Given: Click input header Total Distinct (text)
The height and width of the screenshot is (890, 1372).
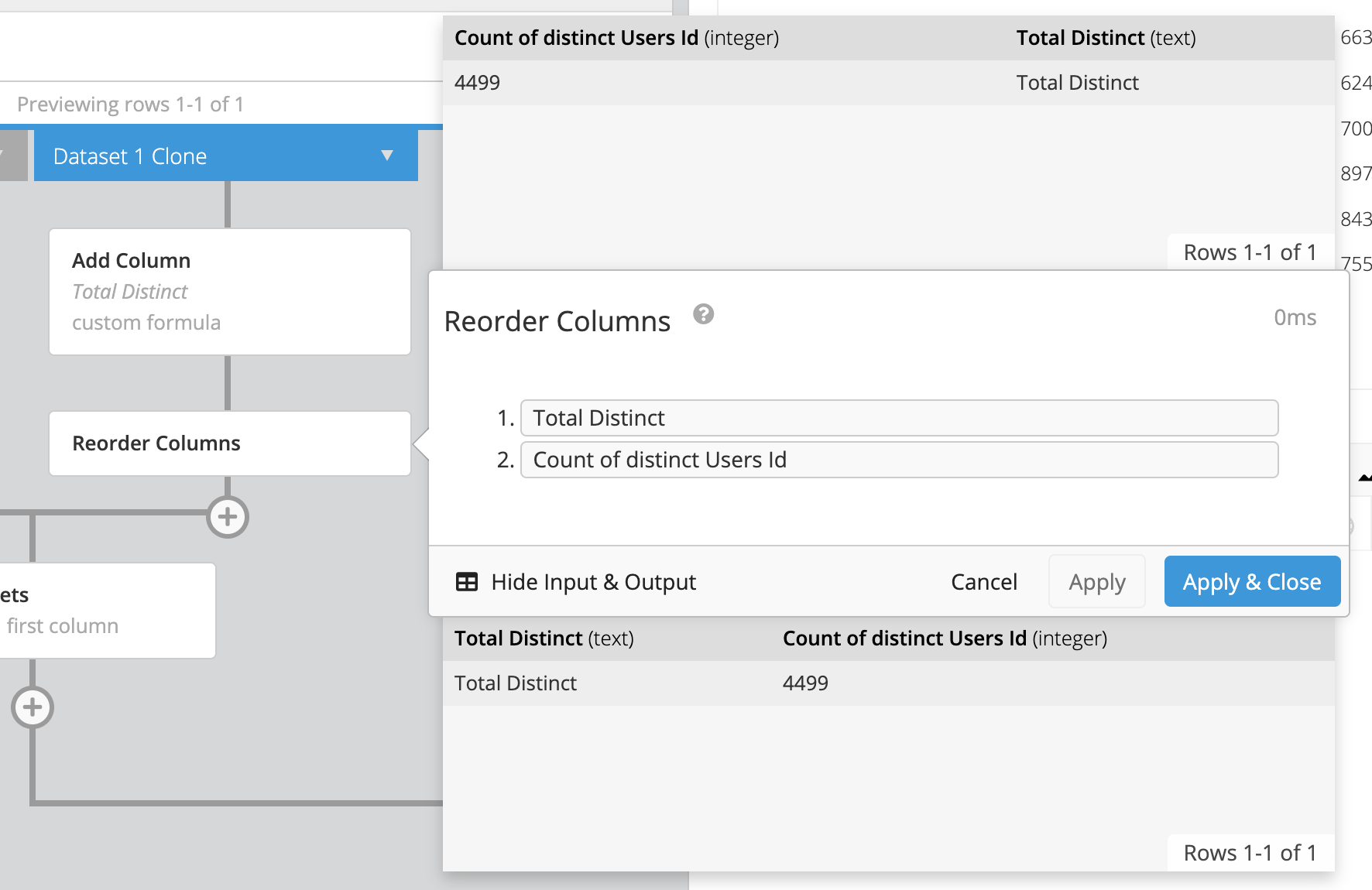Looking at the screenshot, I should [1106, 38].
